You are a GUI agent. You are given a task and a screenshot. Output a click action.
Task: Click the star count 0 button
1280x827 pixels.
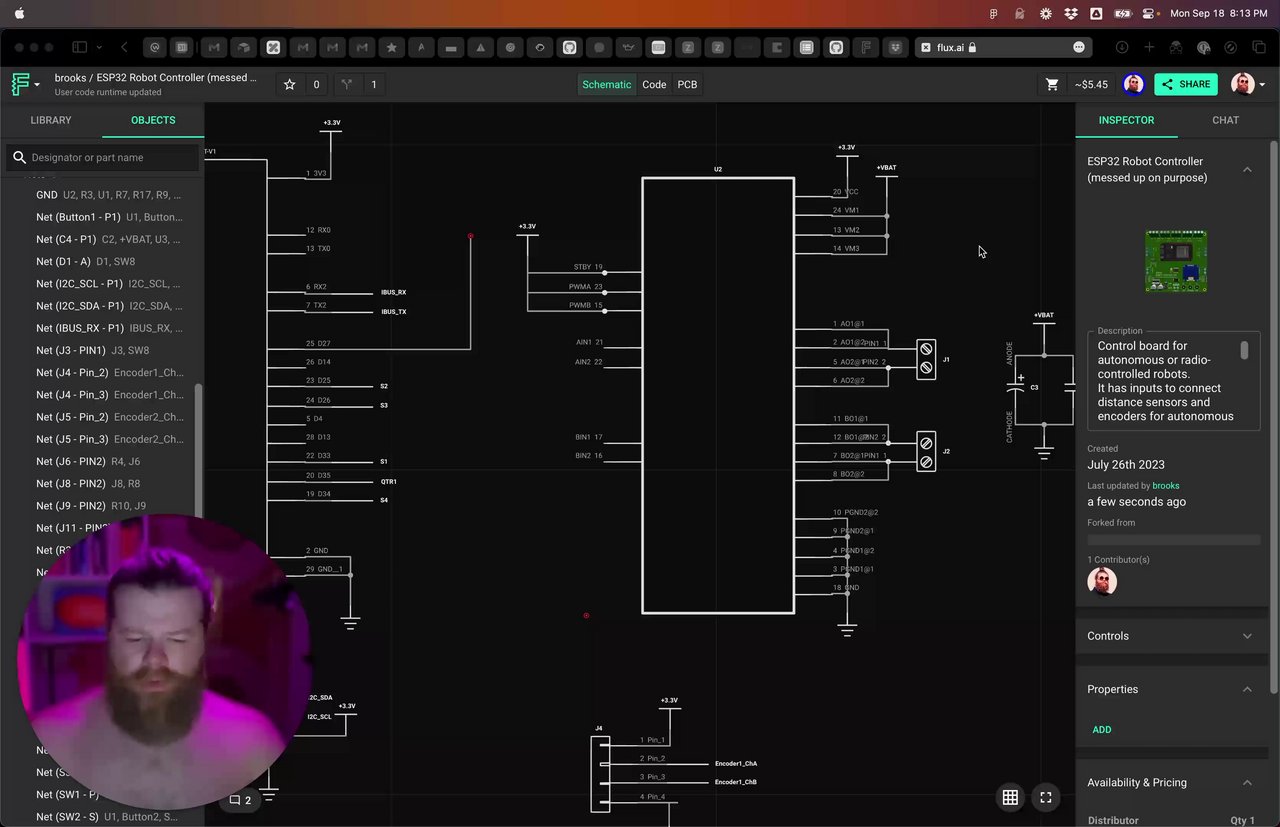pyautogui.click(x=316, y=85)
